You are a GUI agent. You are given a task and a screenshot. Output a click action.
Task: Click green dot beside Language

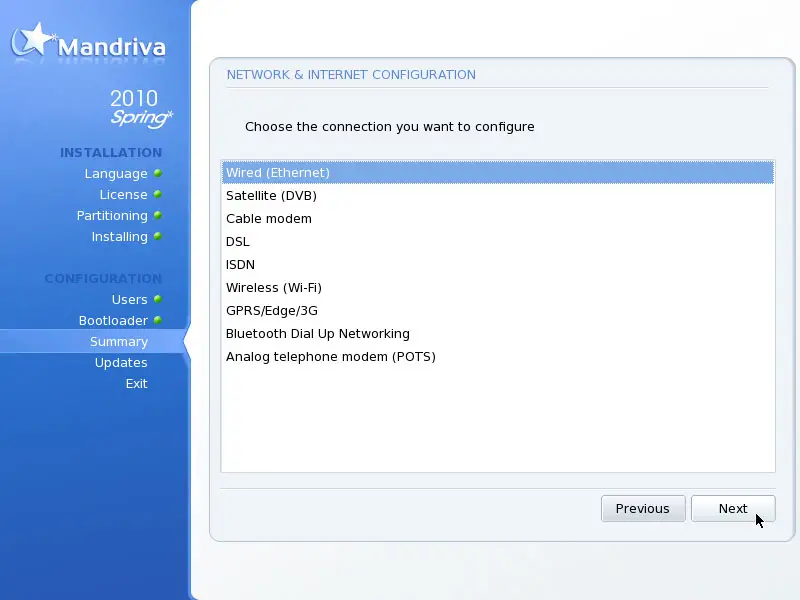(158, 173)
